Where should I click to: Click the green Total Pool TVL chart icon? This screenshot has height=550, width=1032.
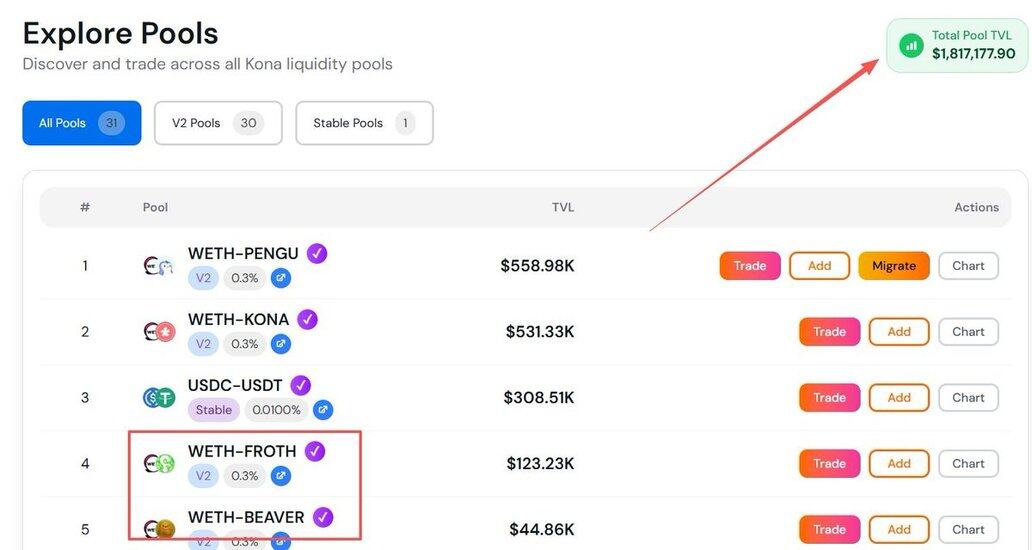[911, 45]
